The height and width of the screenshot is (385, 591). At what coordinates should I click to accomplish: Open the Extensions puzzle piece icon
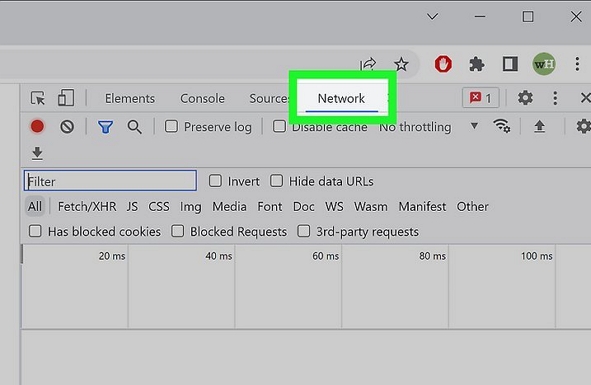pos(476,64)
